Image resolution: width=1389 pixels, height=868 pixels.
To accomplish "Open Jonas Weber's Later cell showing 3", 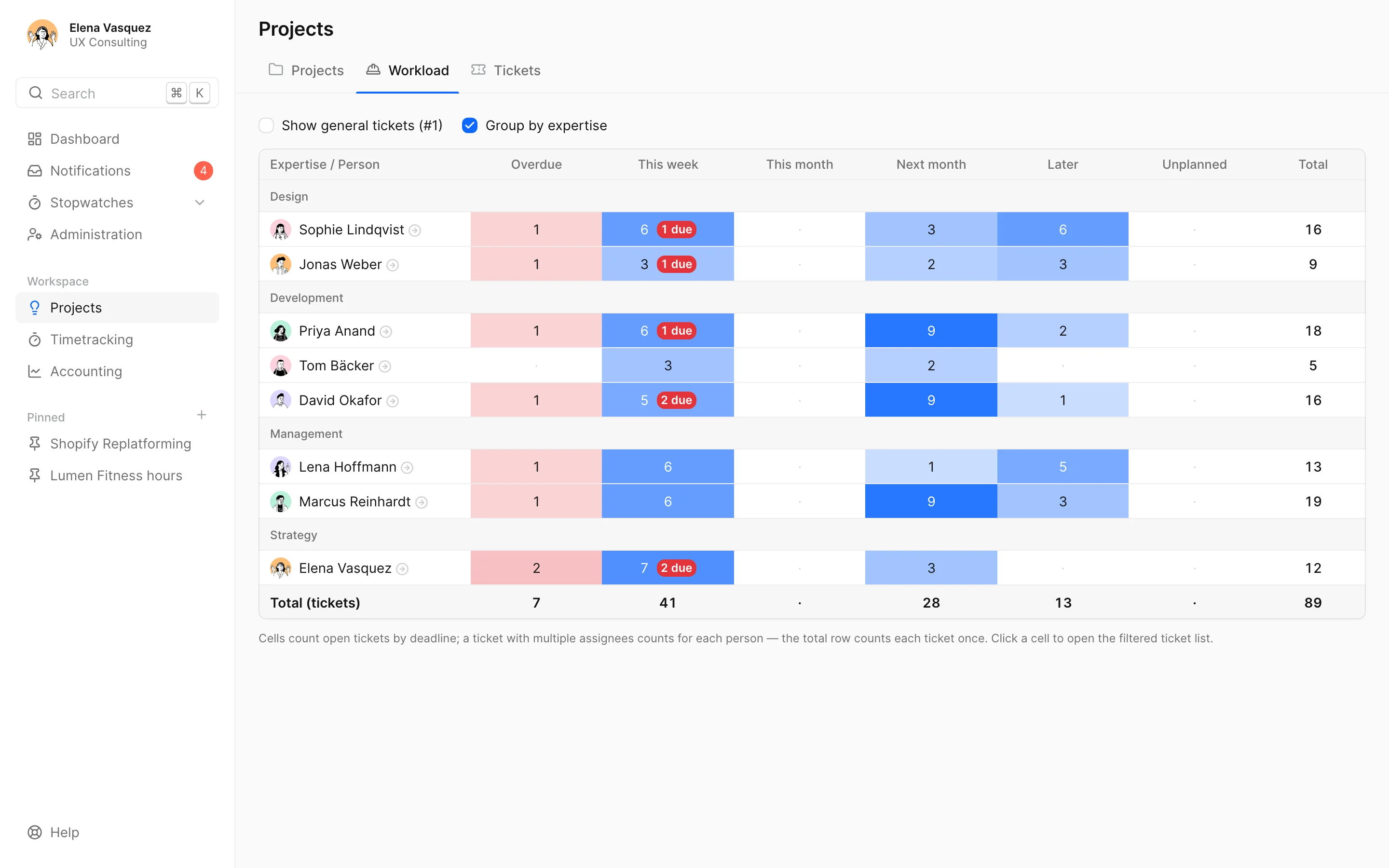I will [1062, 264].
